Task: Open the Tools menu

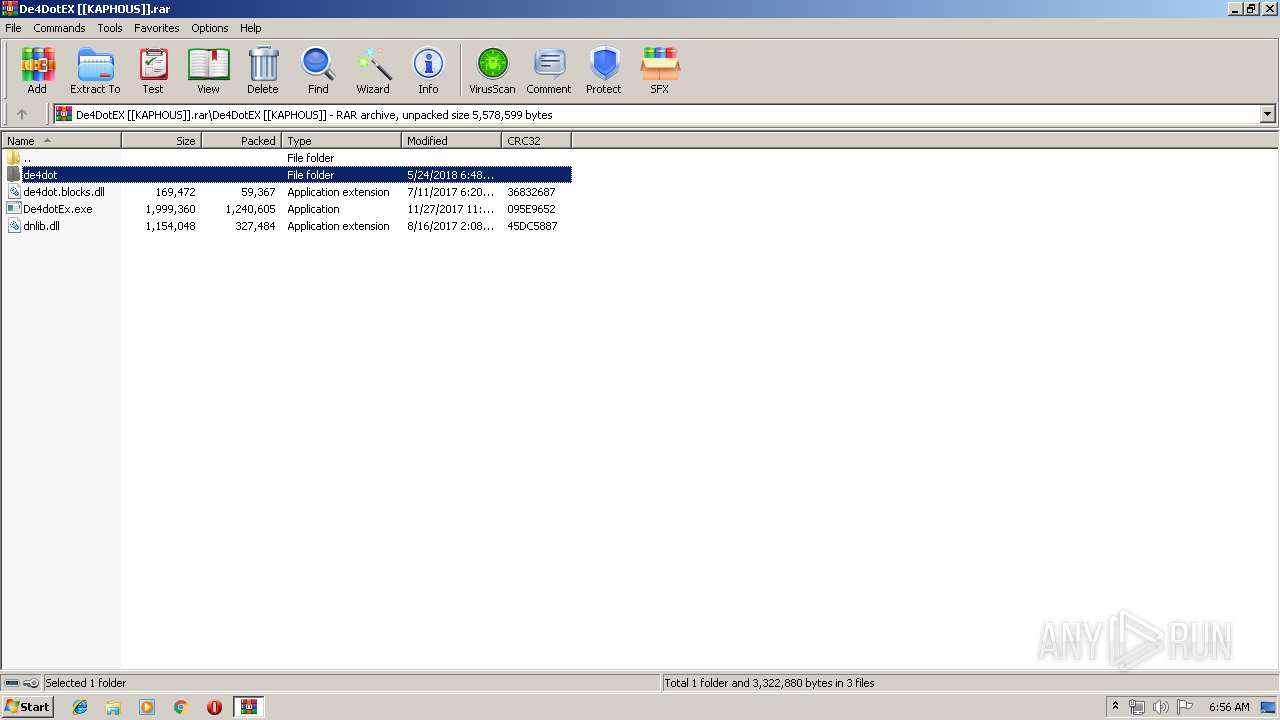Action: pos(110,28)
